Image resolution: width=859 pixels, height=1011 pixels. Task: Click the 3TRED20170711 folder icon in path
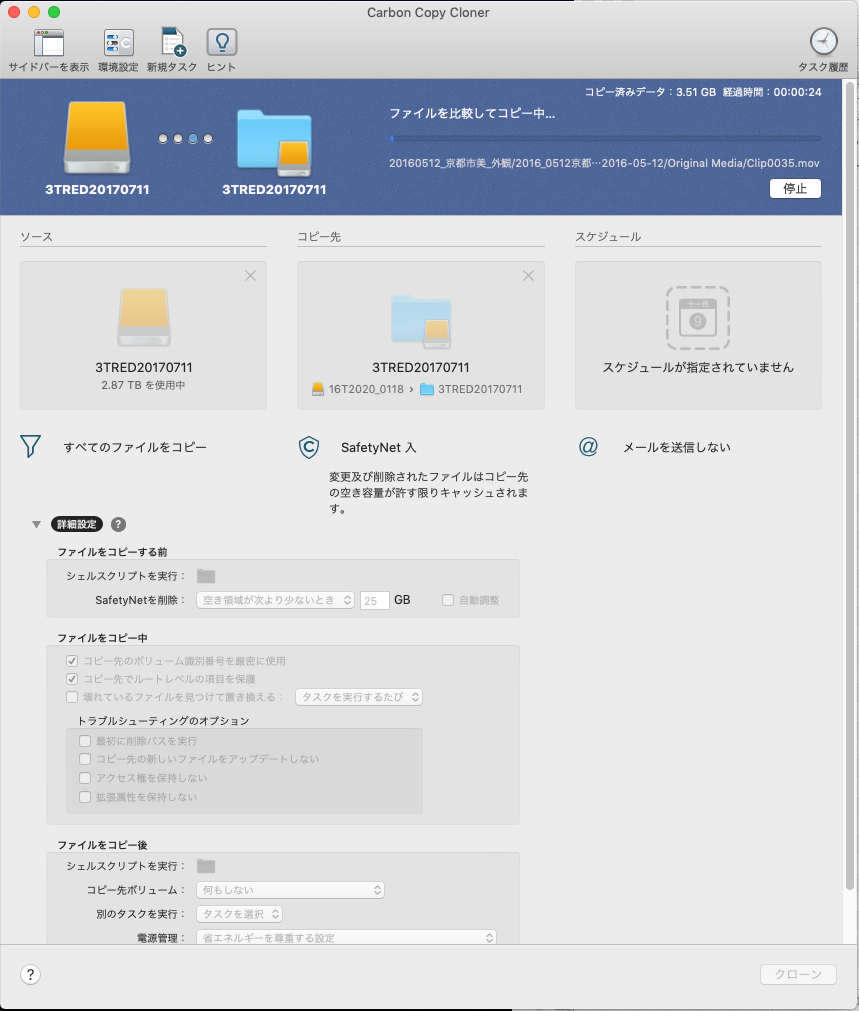(427, 389)
